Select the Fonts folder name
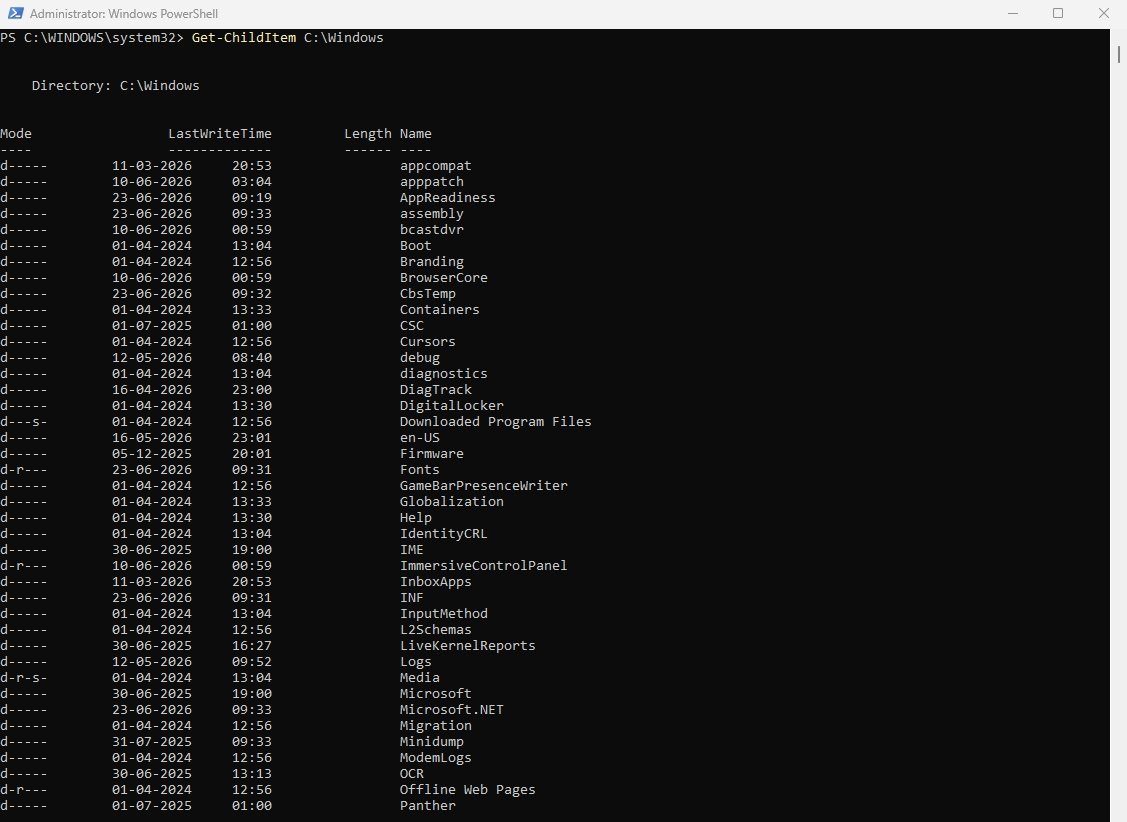1127x822 pixels. pyautogui.click(x=420, y=470)
